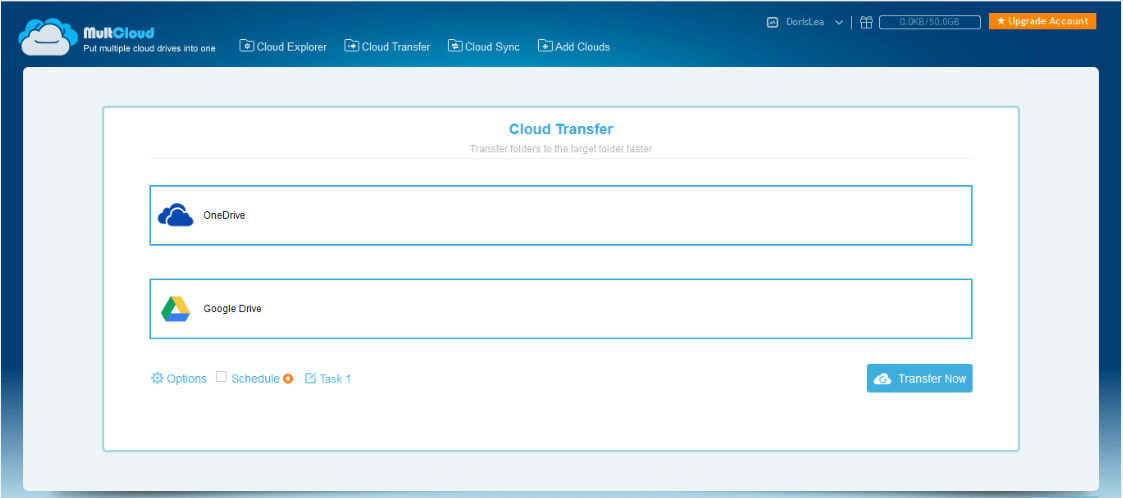
Task: Click the DorisLea username
Action: 805,22
